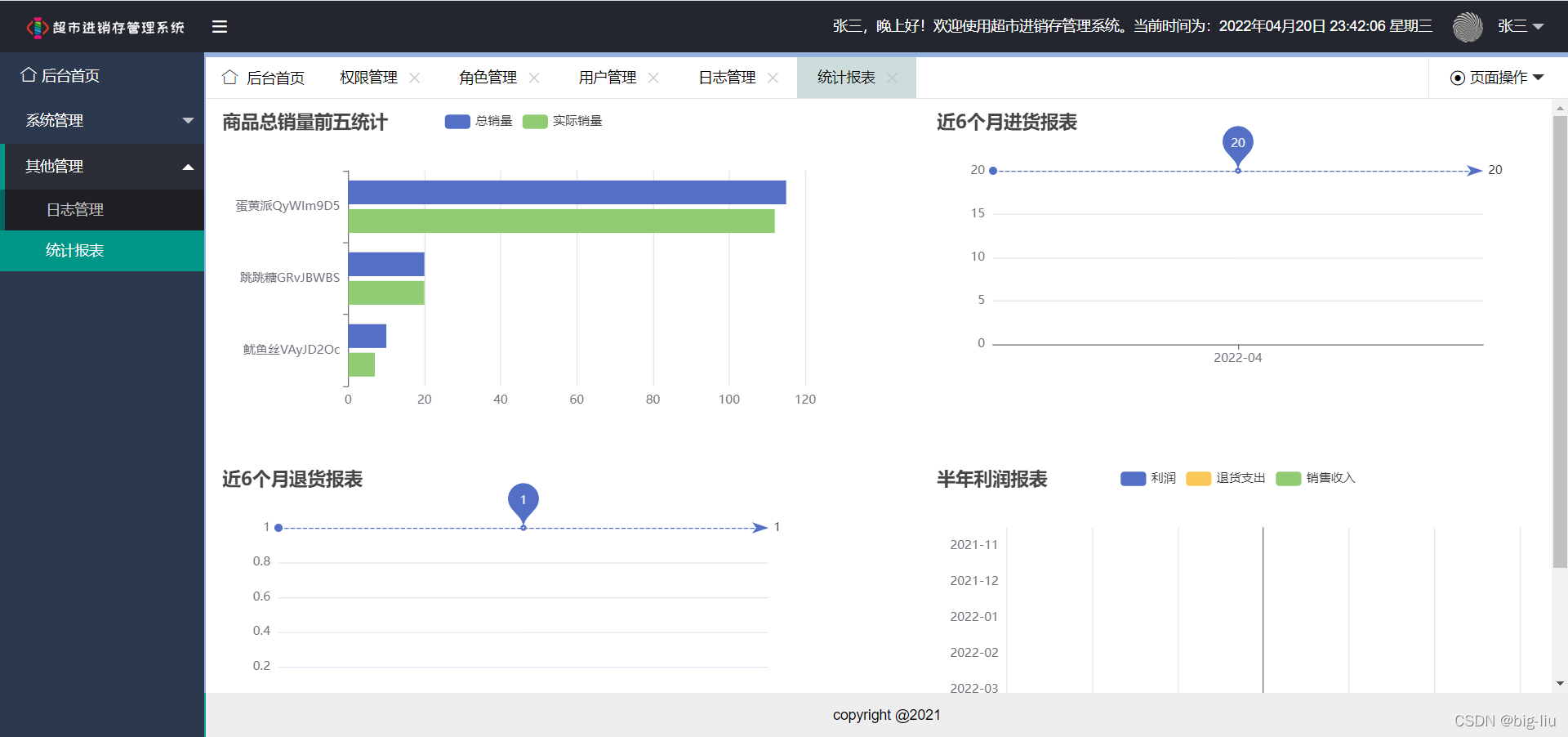Switch to the 日志管理 tab
The height and width of the screenshot is (737, 1568).
tap(726, 77)
